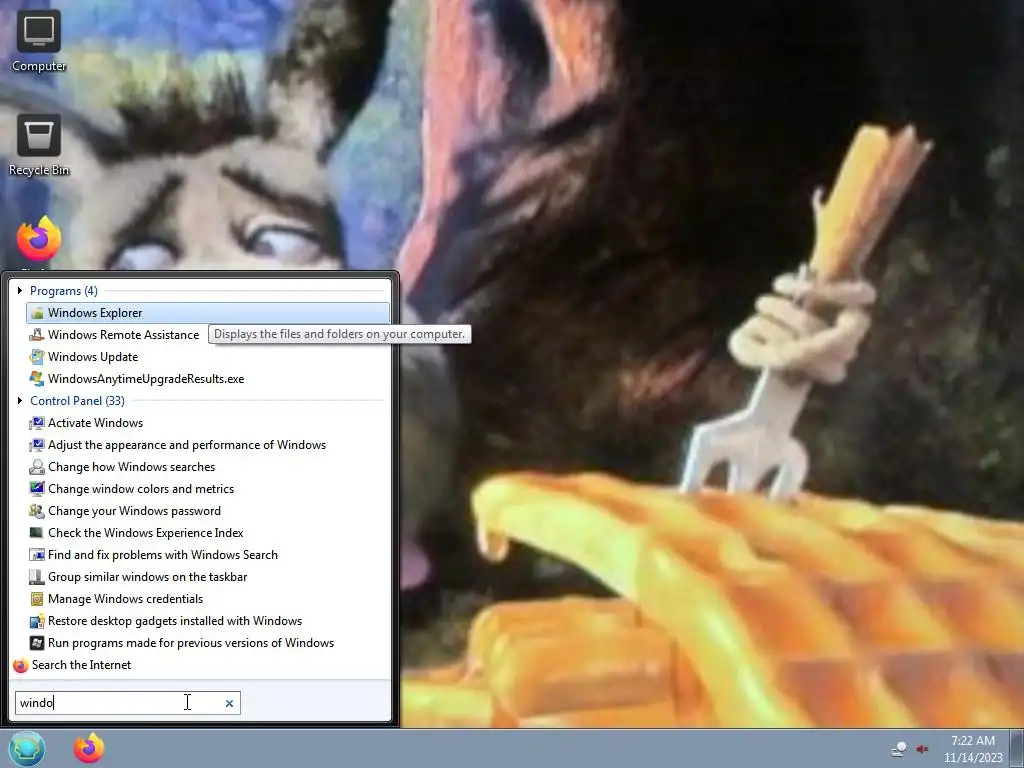This screenshot has height=768, width=1024.
Task: Select Change how Windows searches
Action: (x=131, y=467)
